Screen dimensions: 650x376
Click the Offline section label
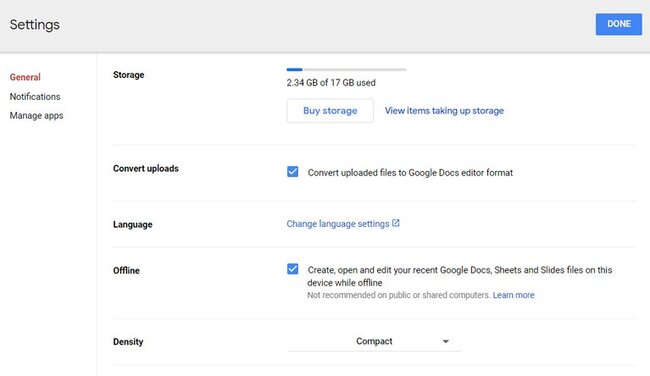[126, 271]
